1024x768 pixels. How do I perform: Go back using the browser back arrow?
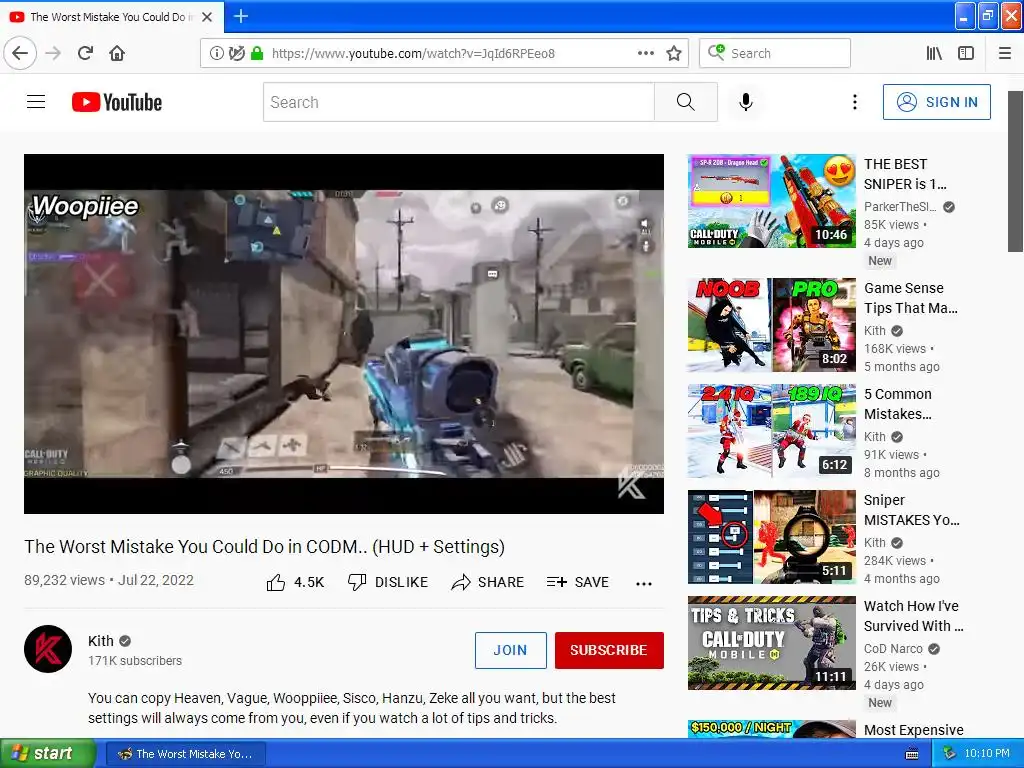[20, 53]
